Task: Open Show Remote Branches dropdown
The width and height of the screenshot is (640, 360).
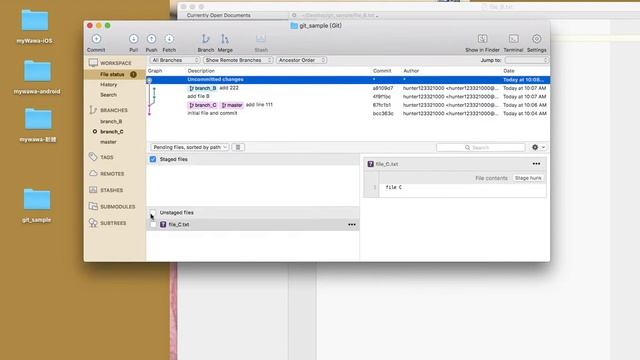Action: click(238, 60)
